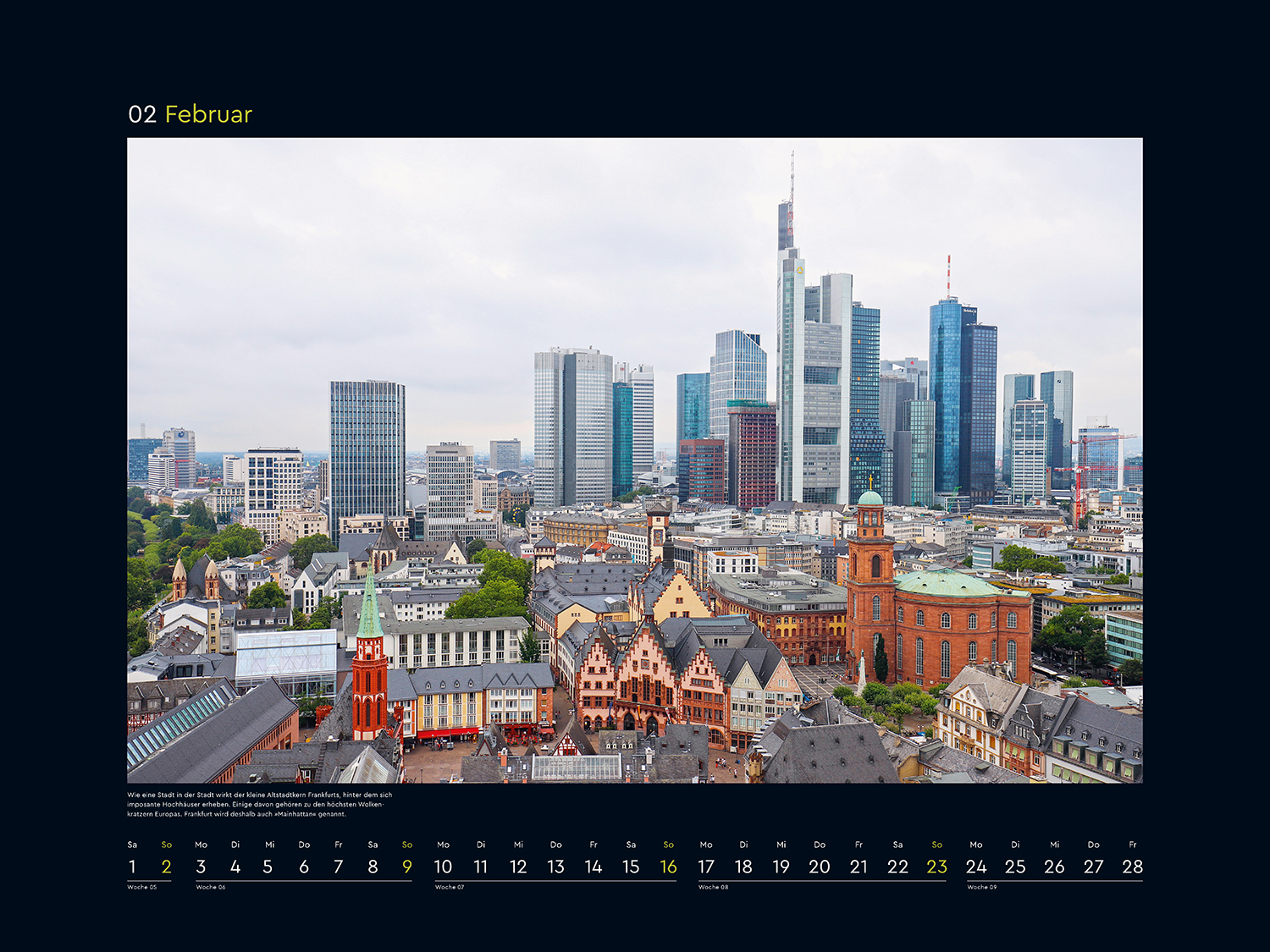
Task: Select date 9, the highlighted Sunday
Action: (x=407, y=867)
